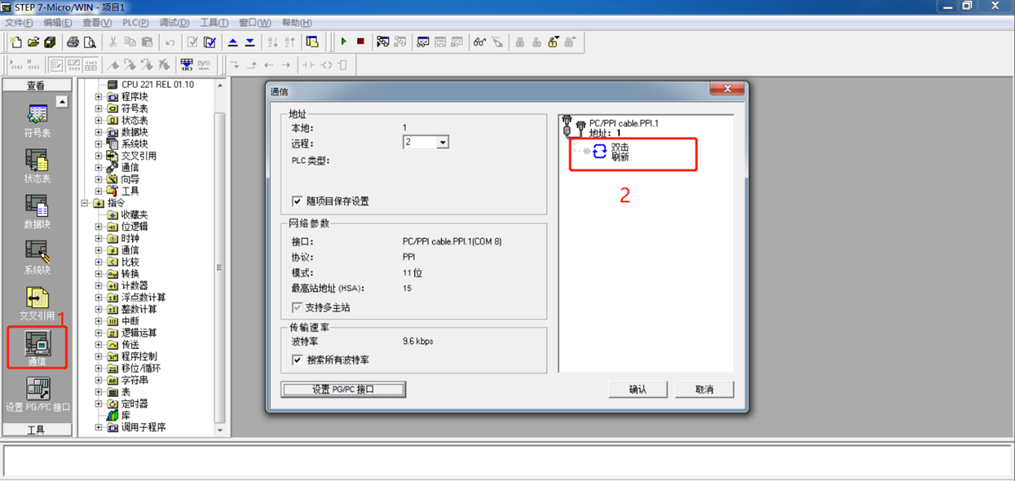Open the PLC(P) menu

[x=135, y=23]
